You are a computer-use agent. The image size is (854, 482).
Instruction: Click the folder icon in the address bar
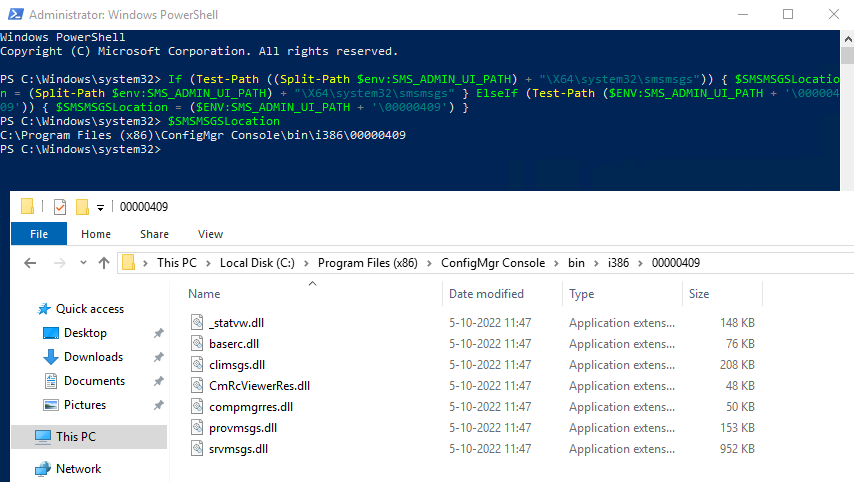click(x=129, y=263)
